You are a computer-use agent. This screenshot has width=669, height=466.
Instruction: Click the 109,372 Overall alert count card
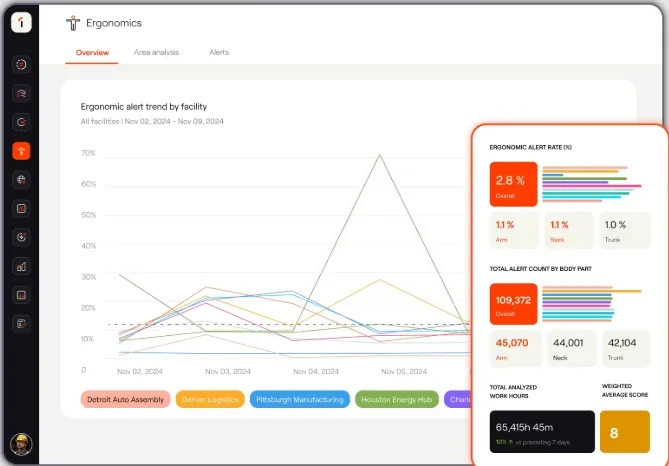pos(513,304)
